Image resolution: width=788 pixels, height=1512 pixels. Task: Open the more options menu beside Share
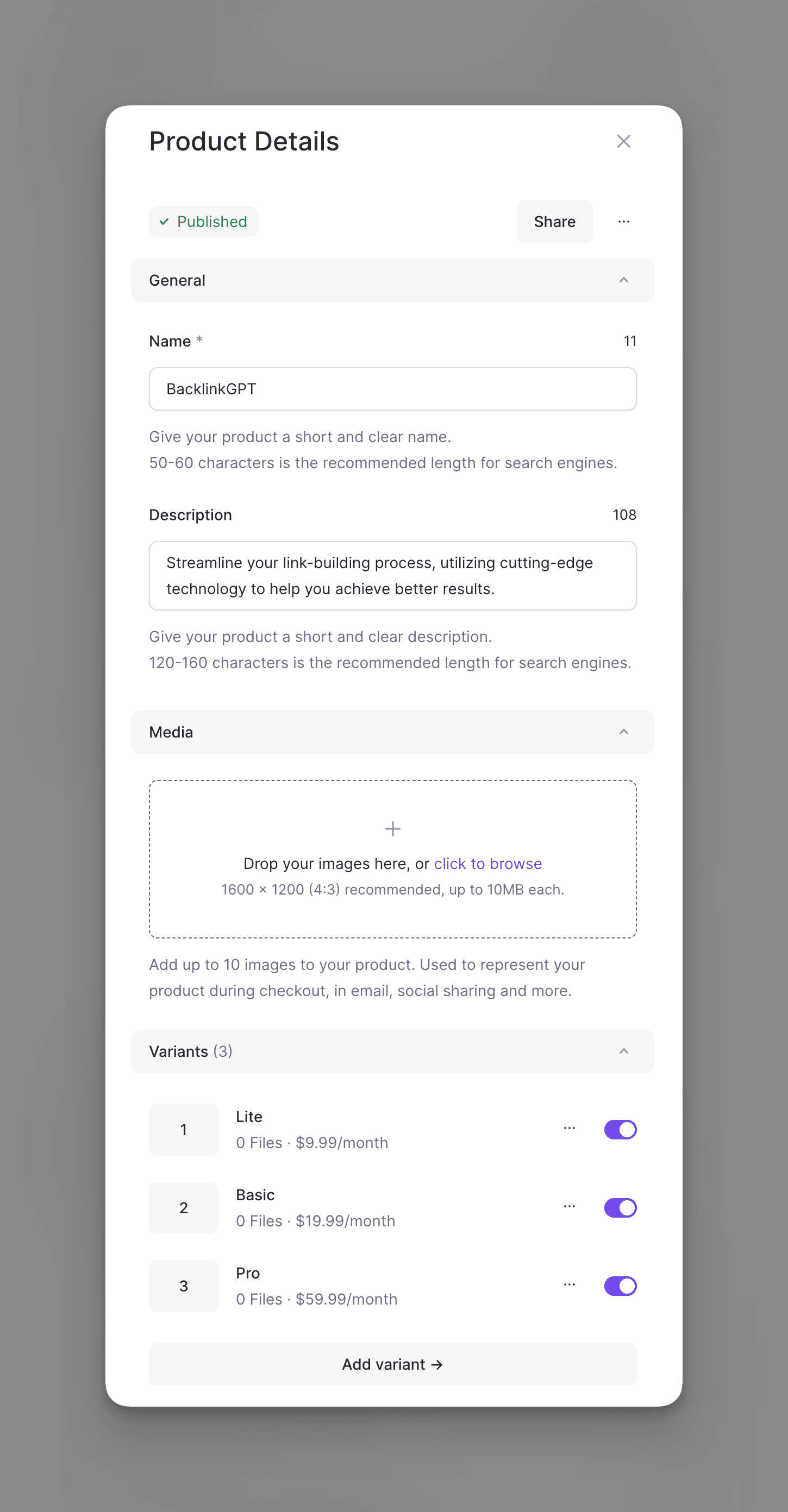click(x=623, y=222)
